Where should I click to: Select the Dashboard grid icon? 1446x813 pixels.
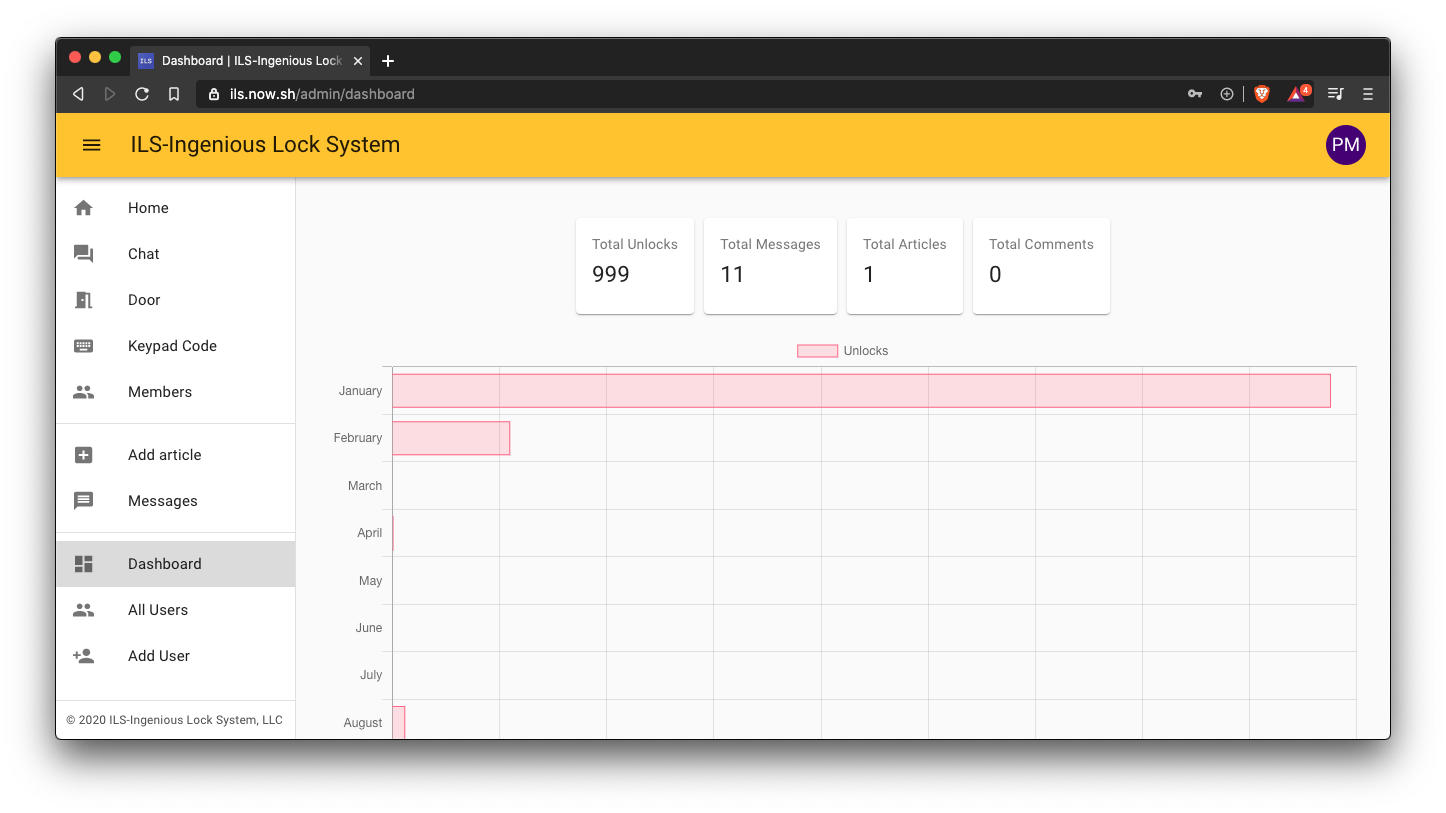coord(83,563)
